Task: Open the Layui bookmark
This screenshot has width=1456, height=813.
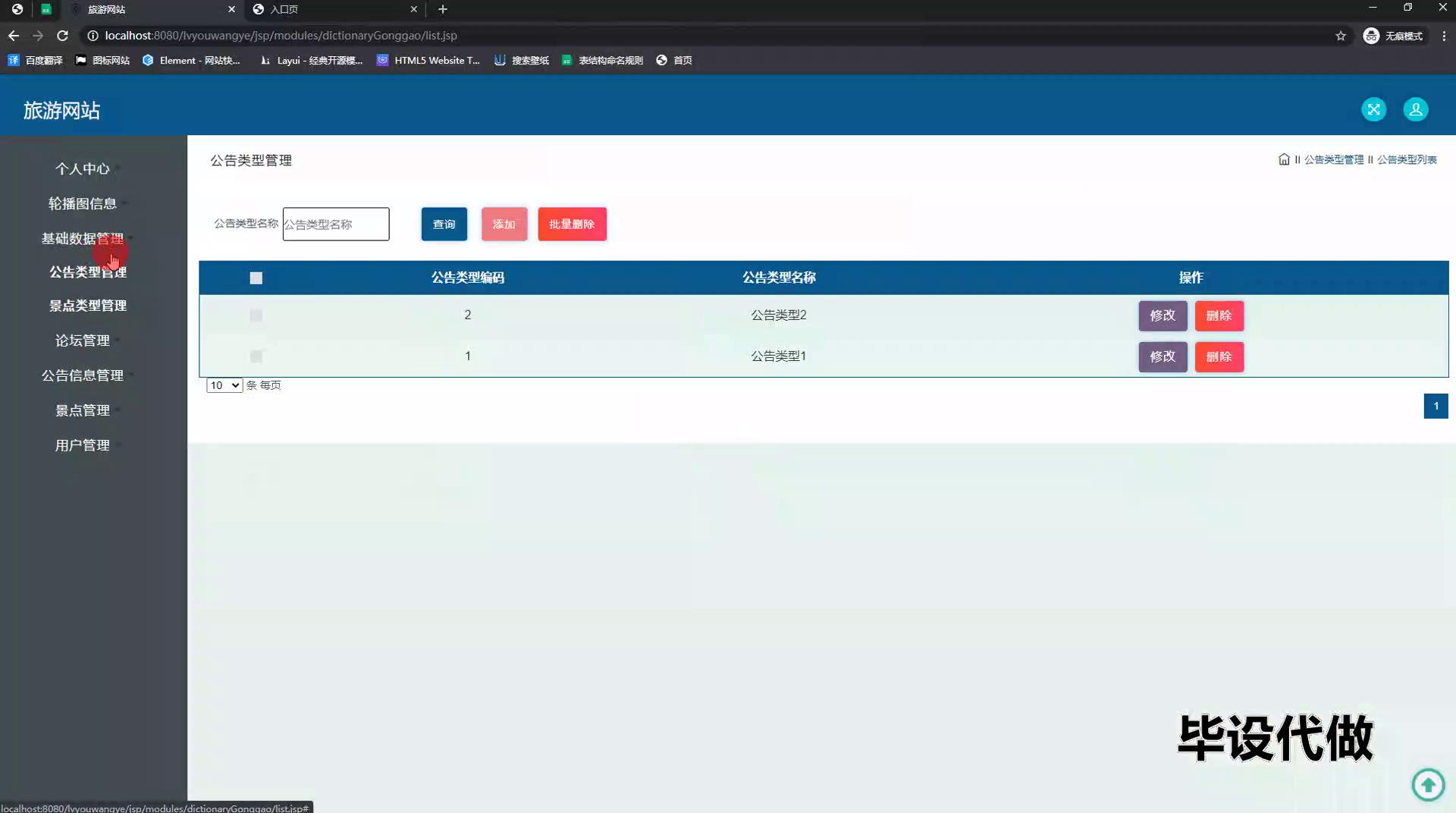Action: (x=311, y=60)
